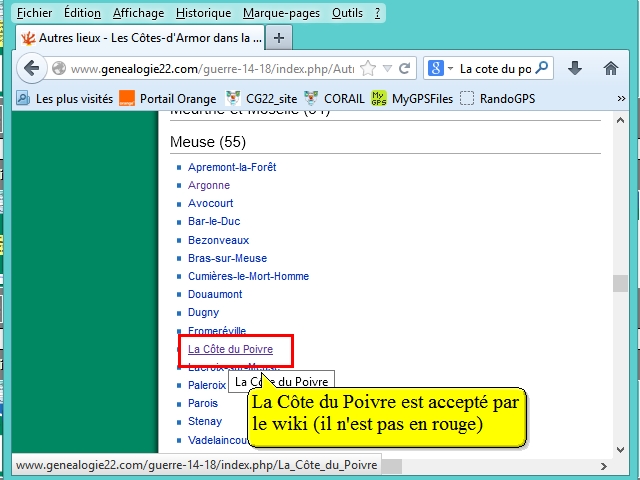This screenshot has width=640, height=480.
Task: Follow the Argonne link
Action: pyautogui.click(x=209, y=185)
